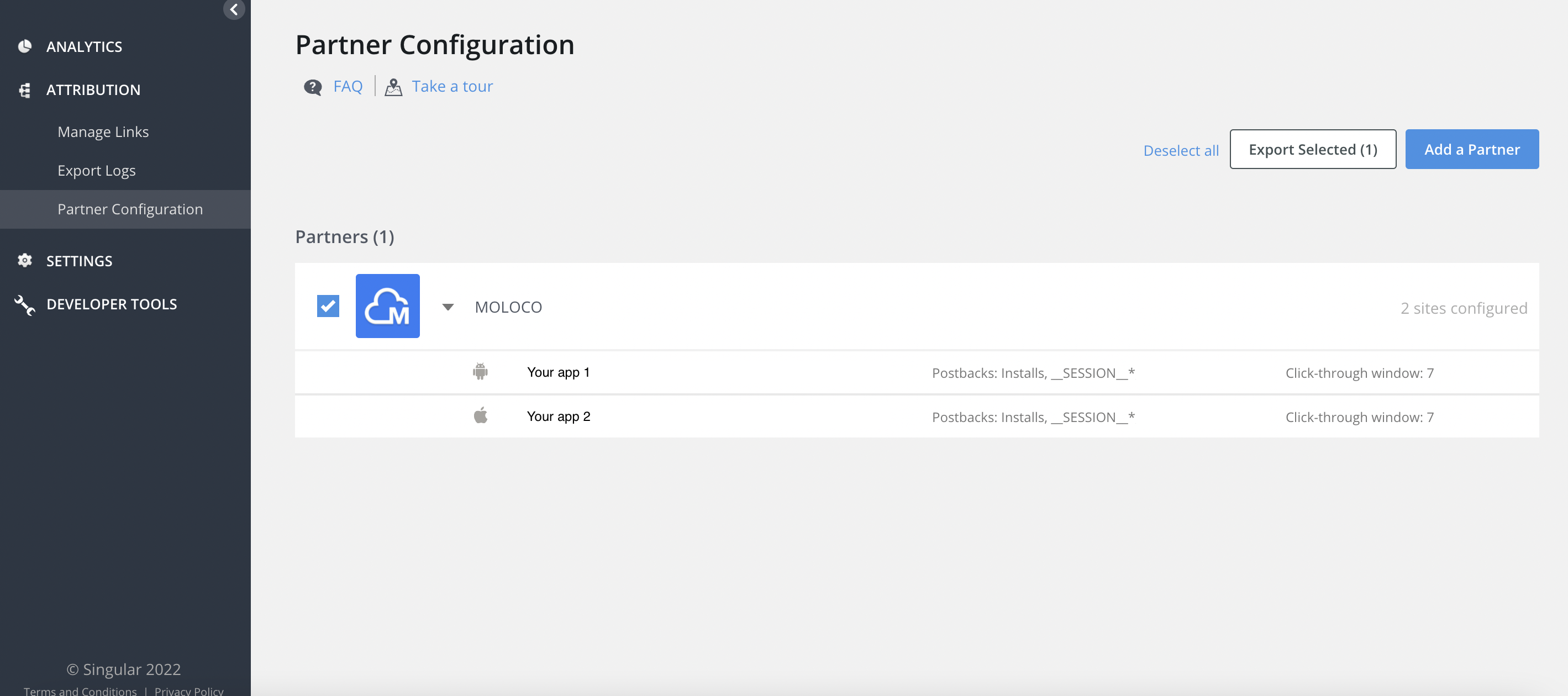Click the MOLOCO partner logo
Image resolution: width=1568 pixels, height=696 pixels.
(x=388, y=306)
